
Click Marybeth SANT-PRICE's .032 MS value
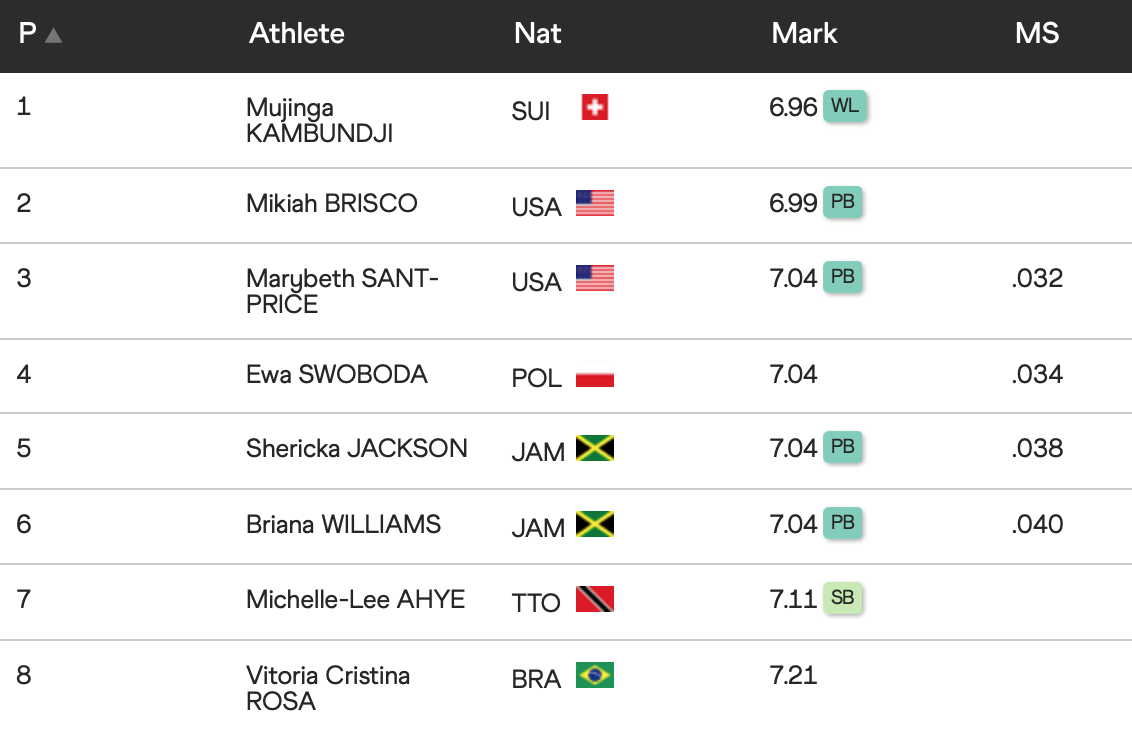[x=1037, y=277]
